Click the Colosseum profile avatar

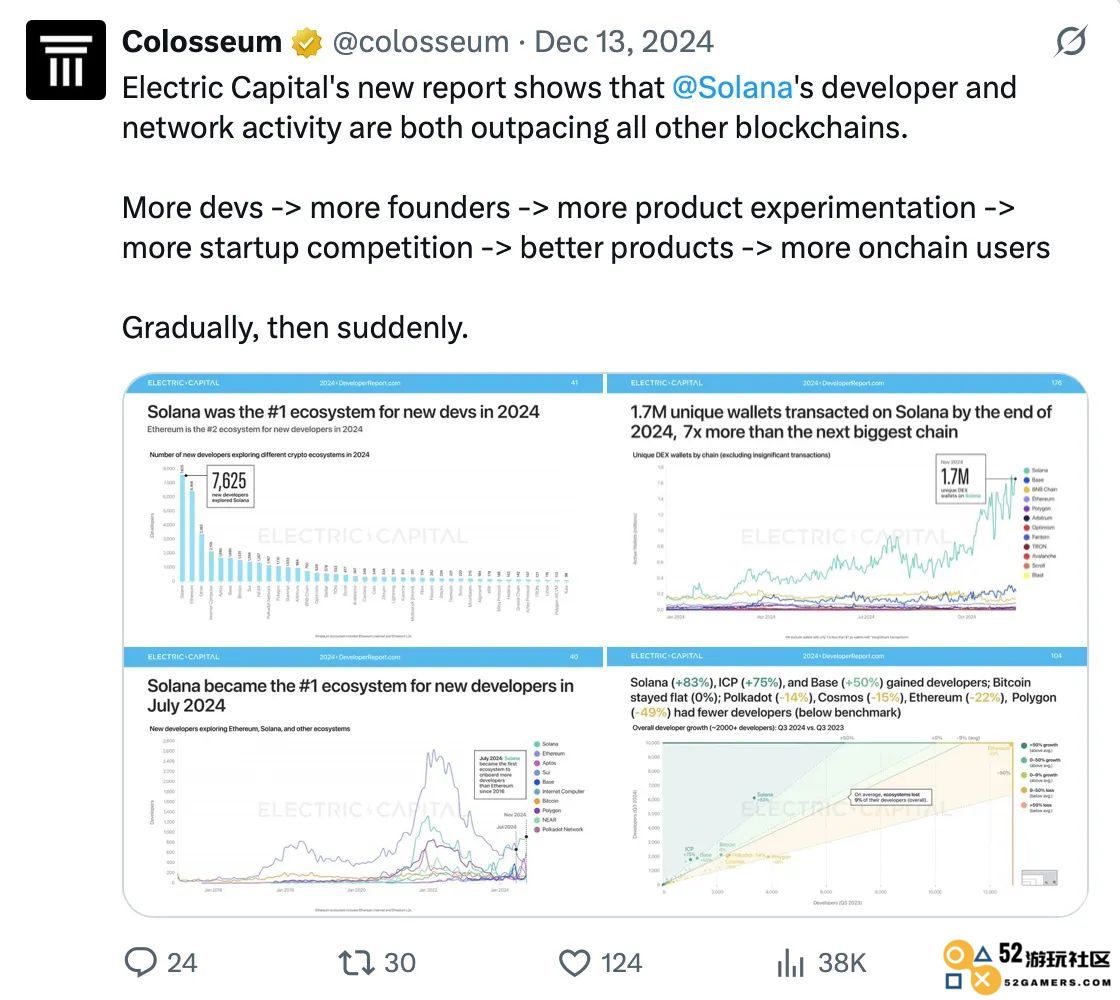pos(66,60)
